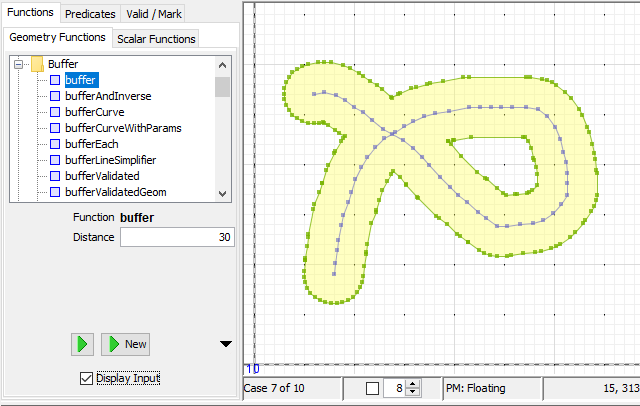Collapse the Buffer tree folder
The width and height of the screenshot is (640, 406).
click(x=18, y=64)
